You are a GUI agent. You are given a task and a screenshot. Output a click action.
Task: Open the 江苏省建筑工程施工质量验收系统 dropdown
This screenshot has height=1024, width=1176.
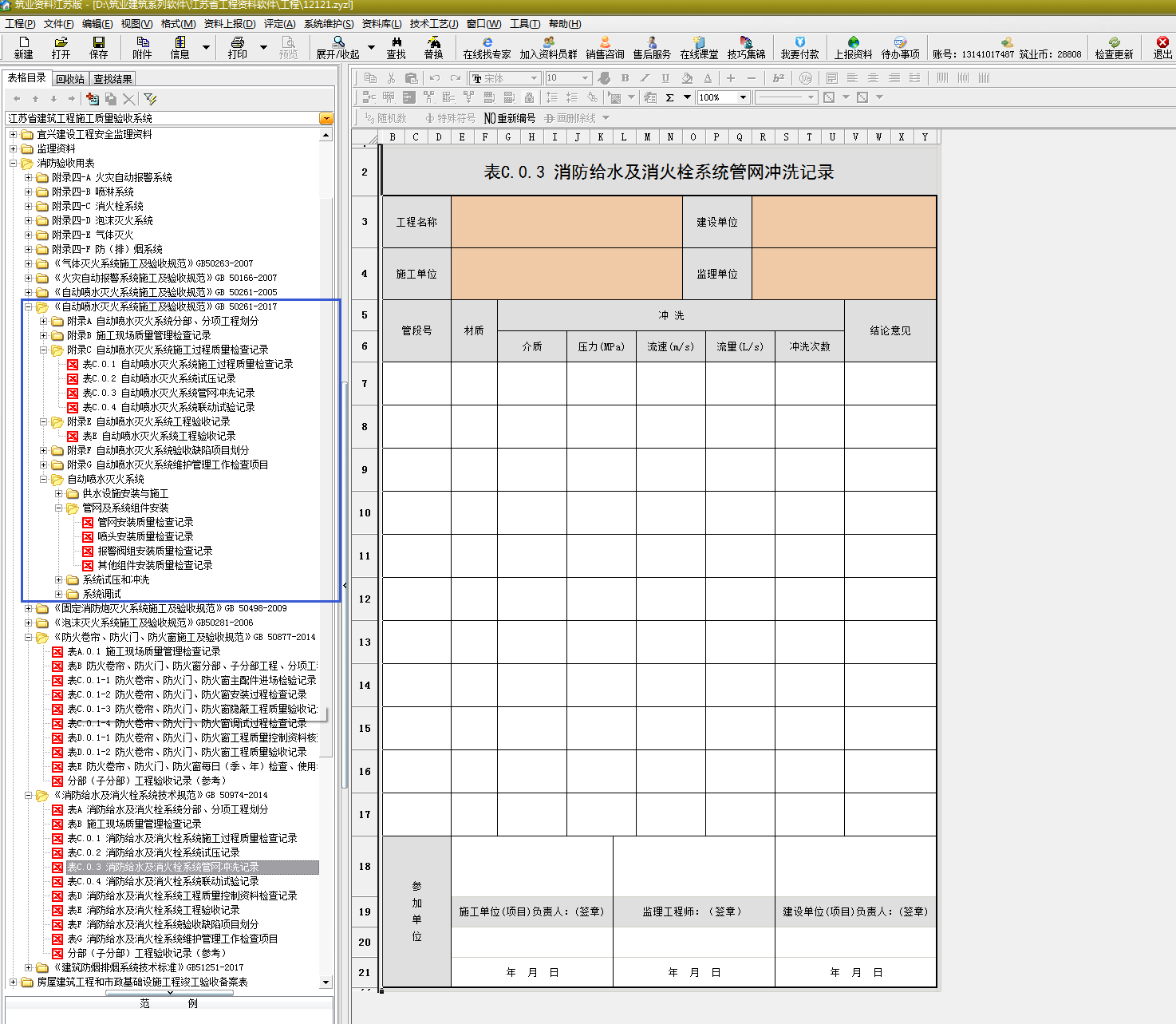tap(326, 118)
